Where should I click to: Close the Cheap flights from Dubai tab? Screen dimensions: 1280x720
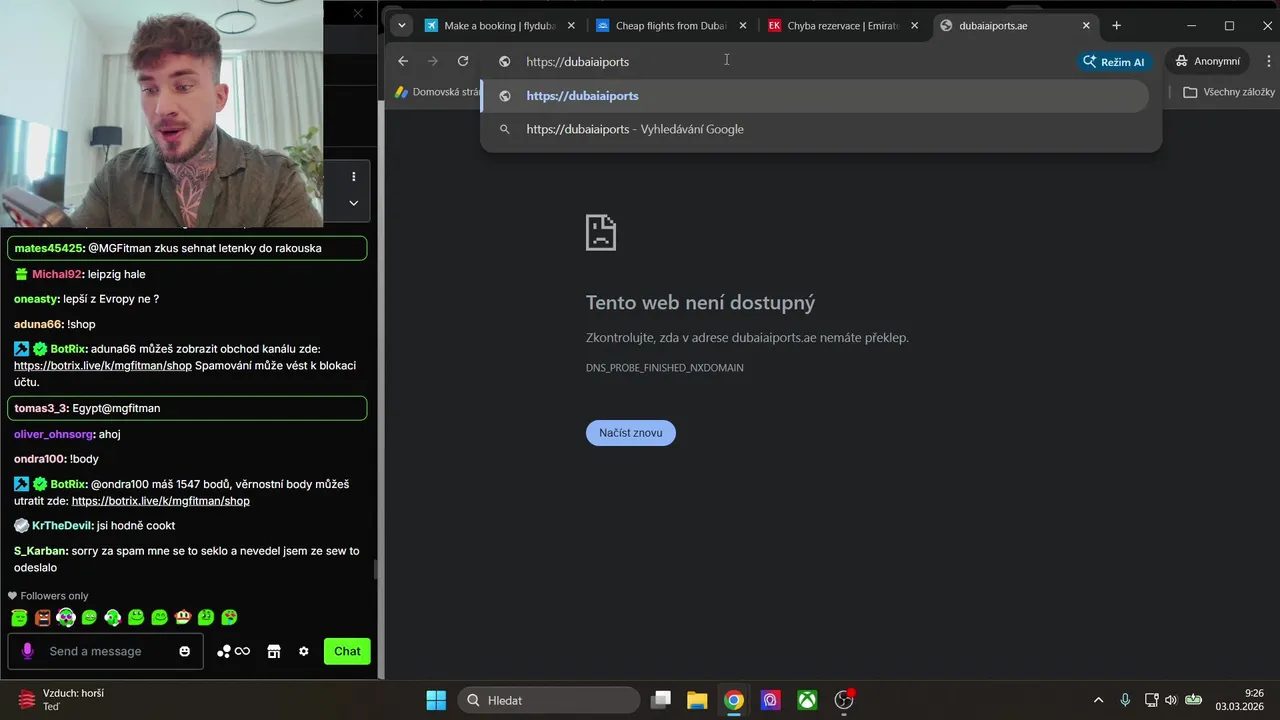click(742, 26)
